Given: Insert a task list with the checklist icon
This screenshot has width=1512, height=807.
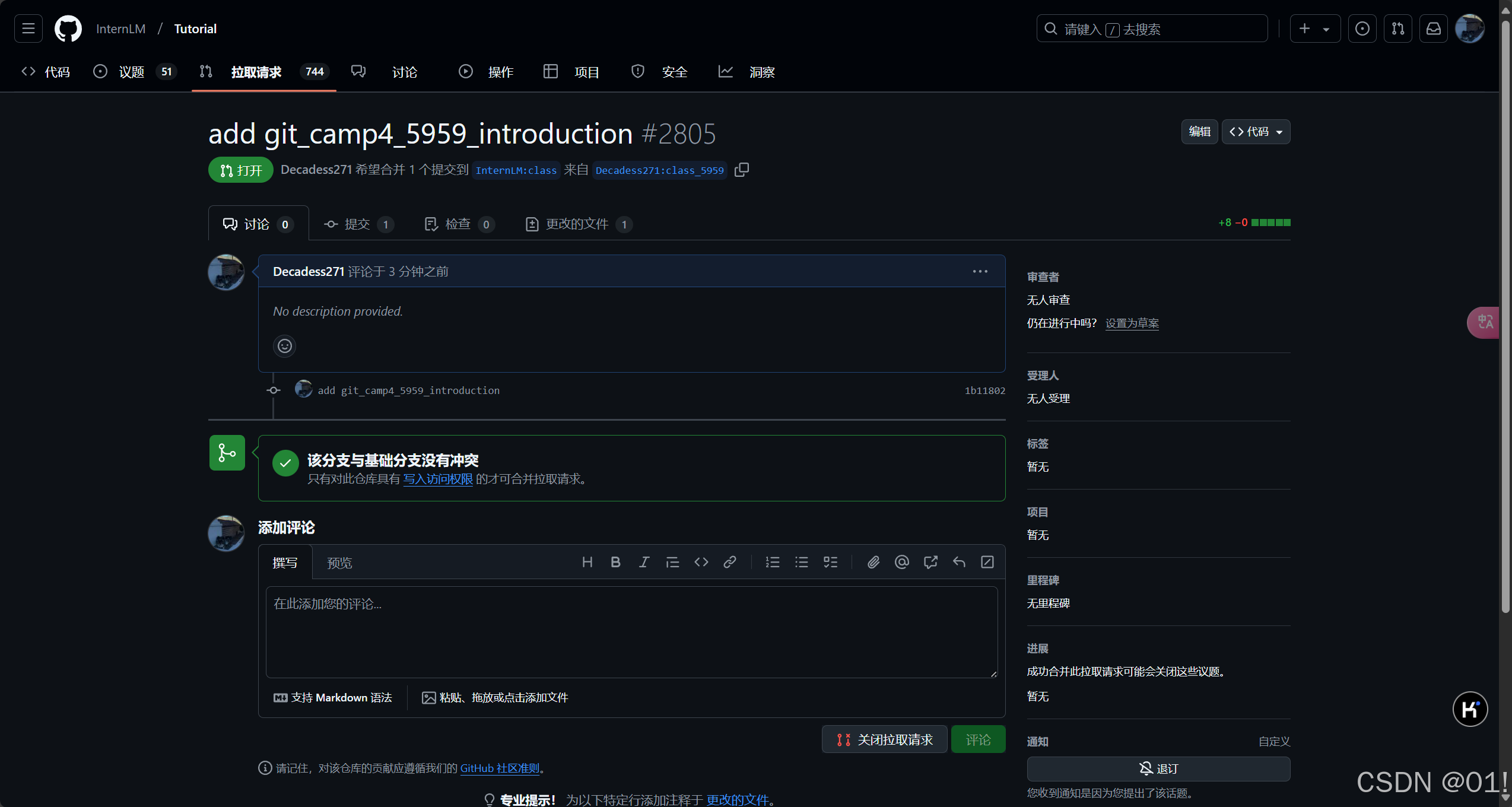Looking at the screenshot, I should click(x=830, y=562).
